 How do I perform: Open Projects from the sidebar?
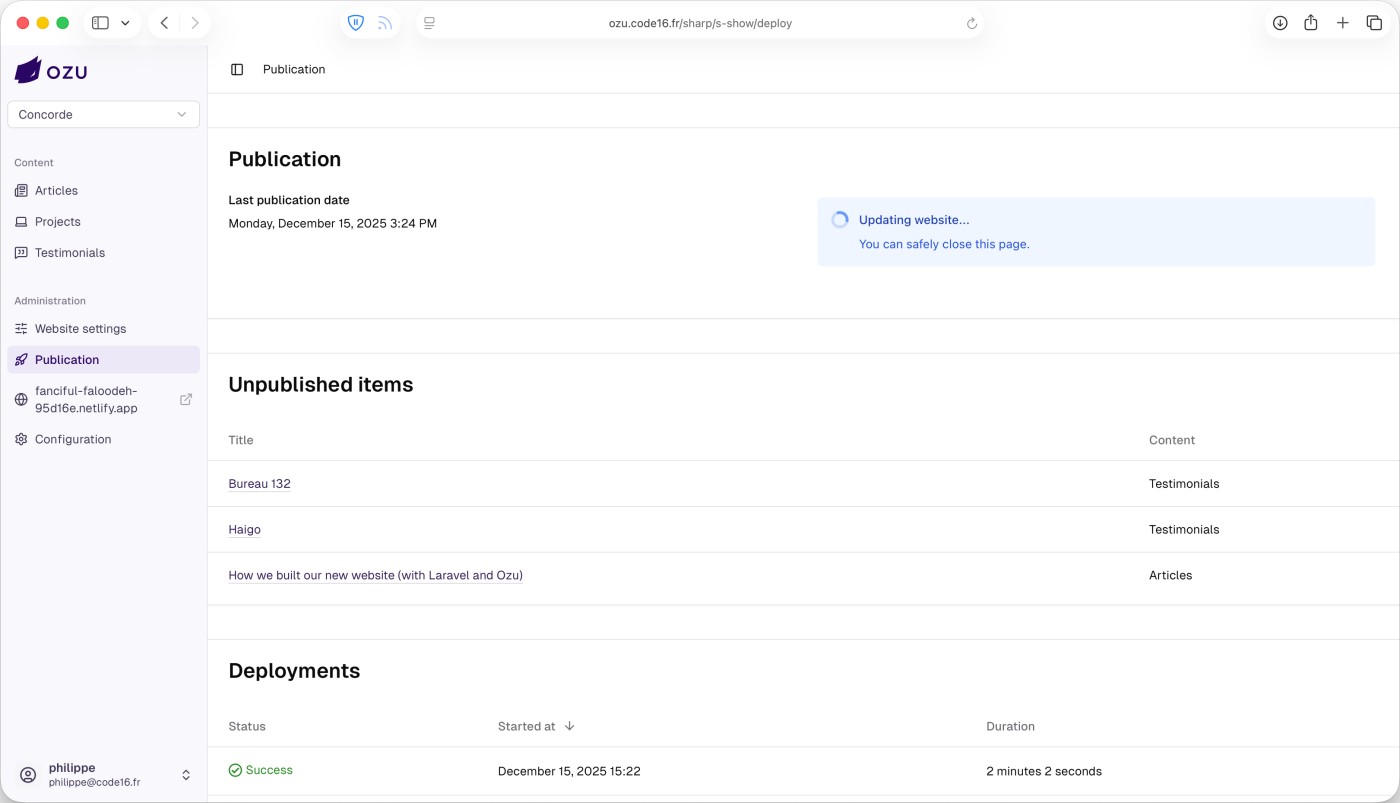click(x=57, y=221)
